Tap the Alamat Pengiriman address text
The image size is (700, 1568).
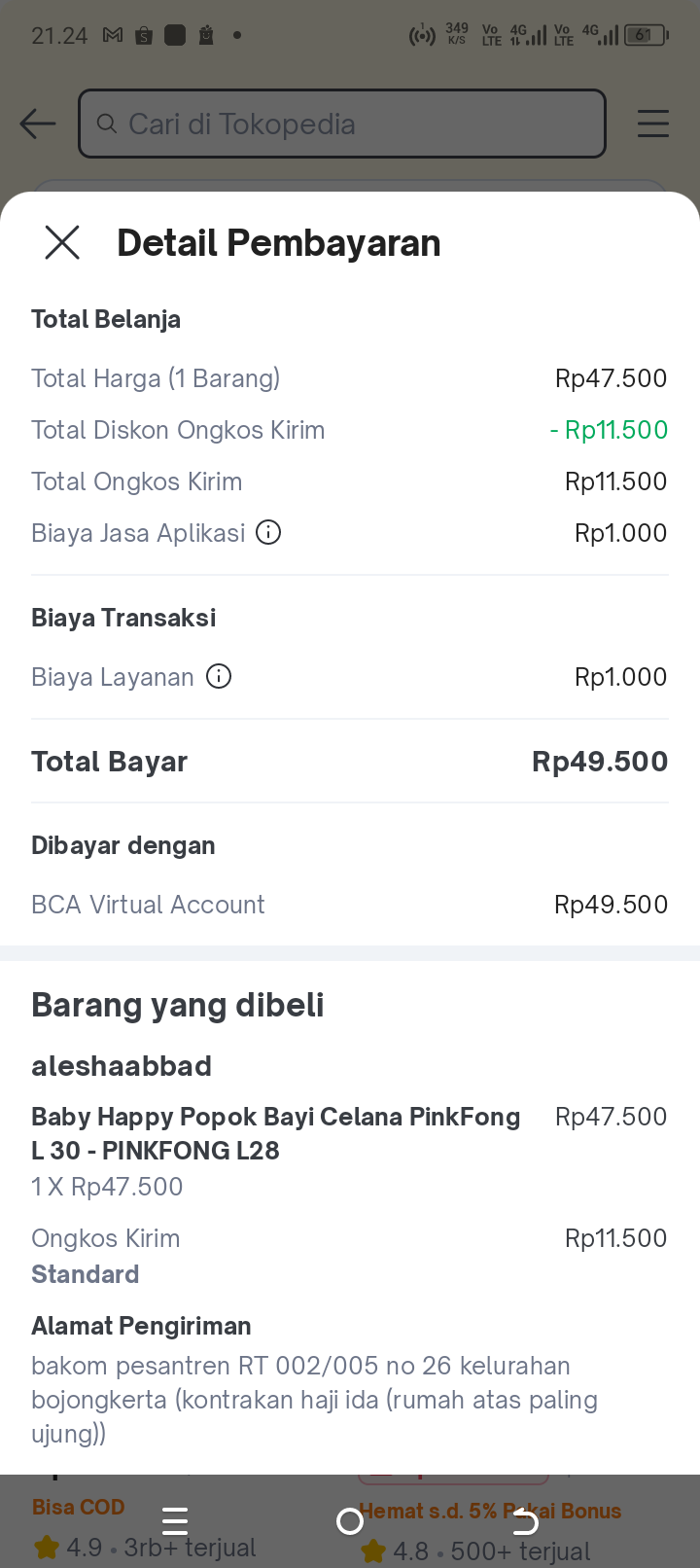tap(314, 1400)
